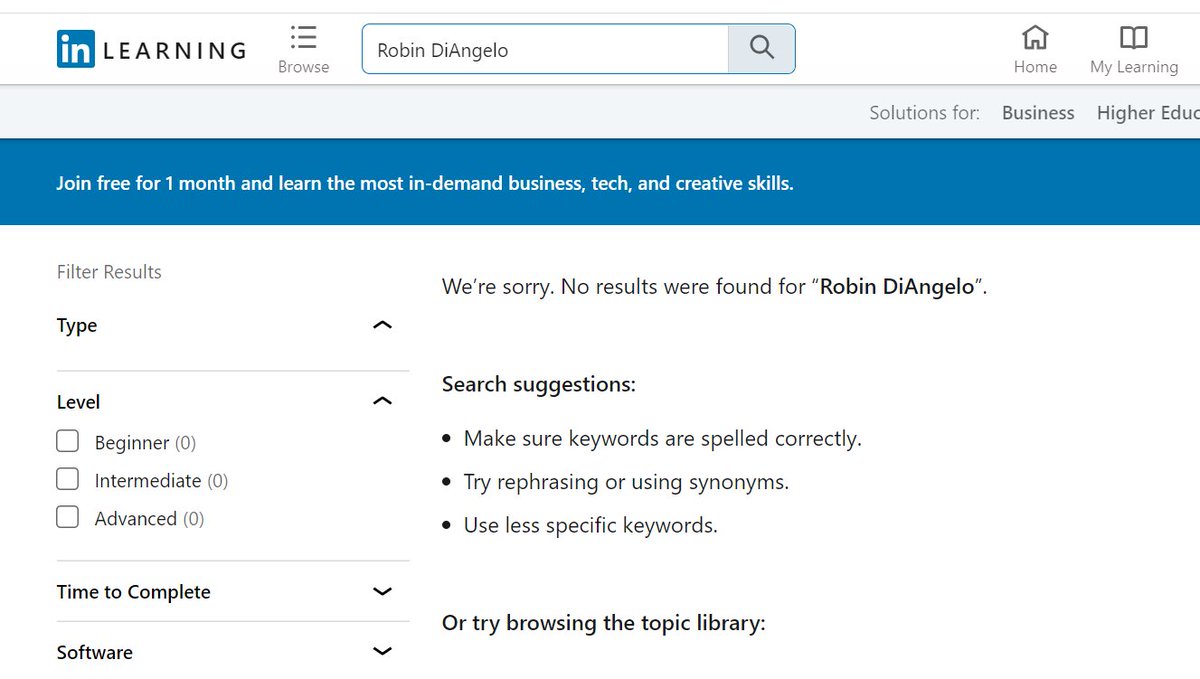Open Browse using its list icon
The image size is (1200, 679).
click(303, 38)
